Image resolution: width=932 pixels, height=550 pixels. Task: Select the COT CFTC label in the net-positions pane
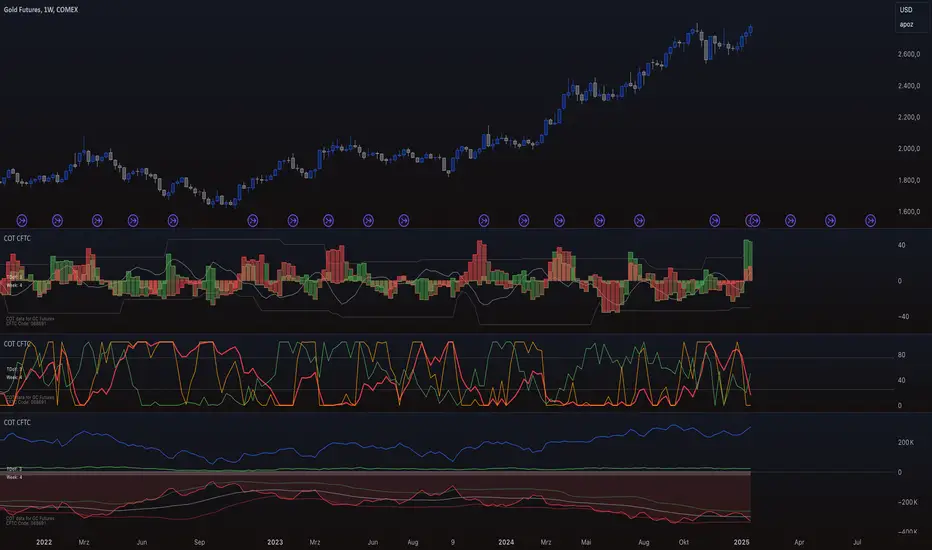(x=17, y=422)
